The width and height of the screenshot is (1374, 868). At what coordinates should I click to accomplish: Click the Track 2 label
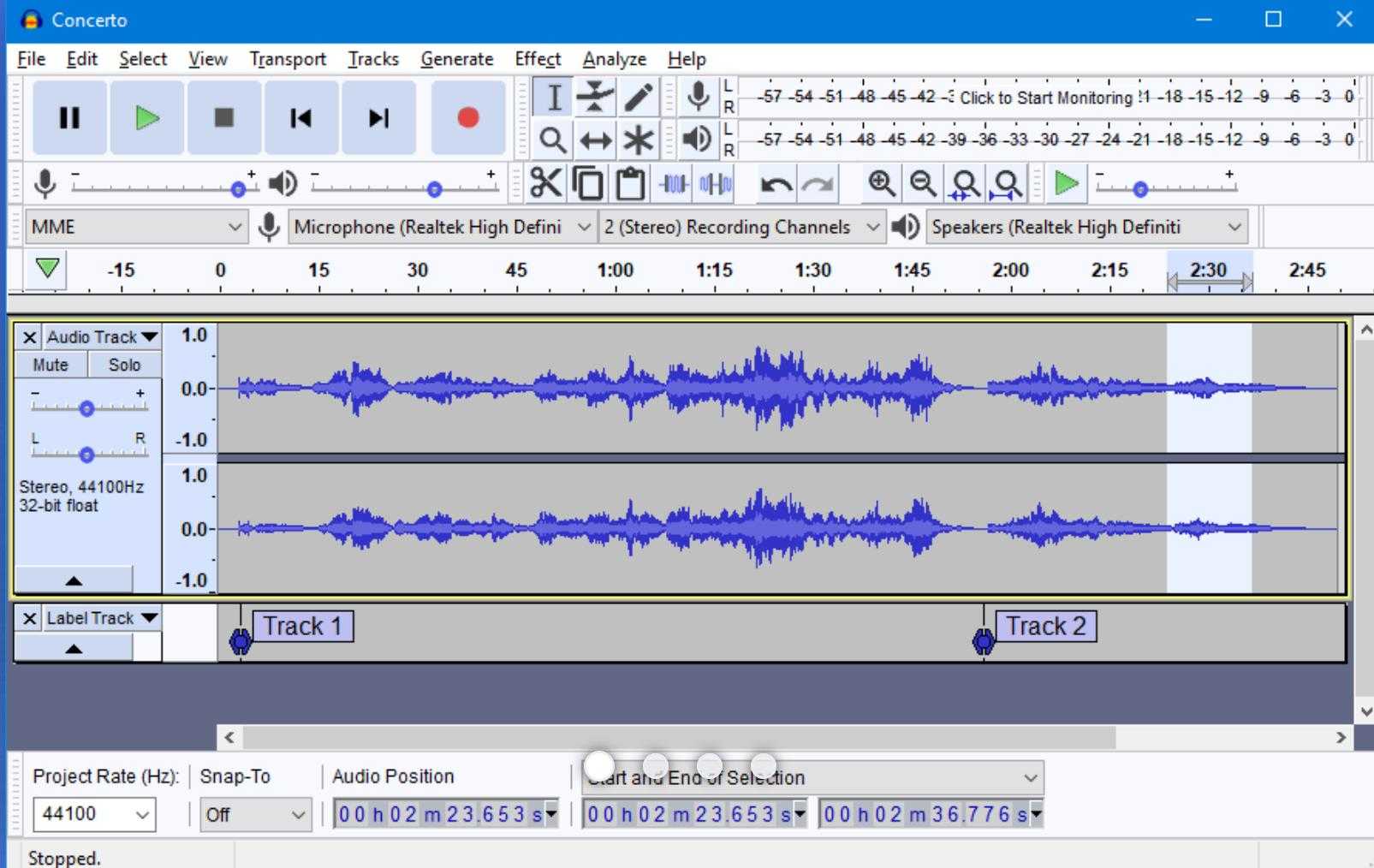pos(1045,626)
